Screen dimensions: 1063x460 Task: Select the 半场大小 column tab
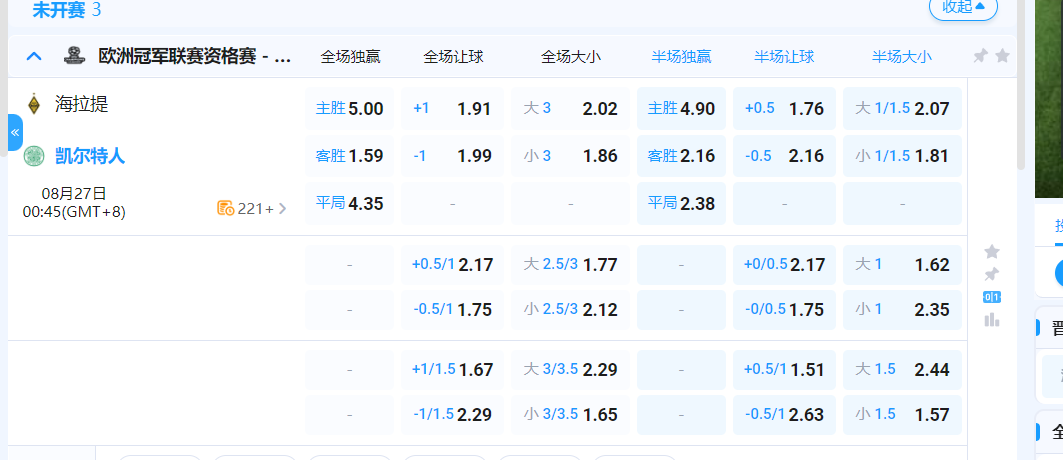901,57
